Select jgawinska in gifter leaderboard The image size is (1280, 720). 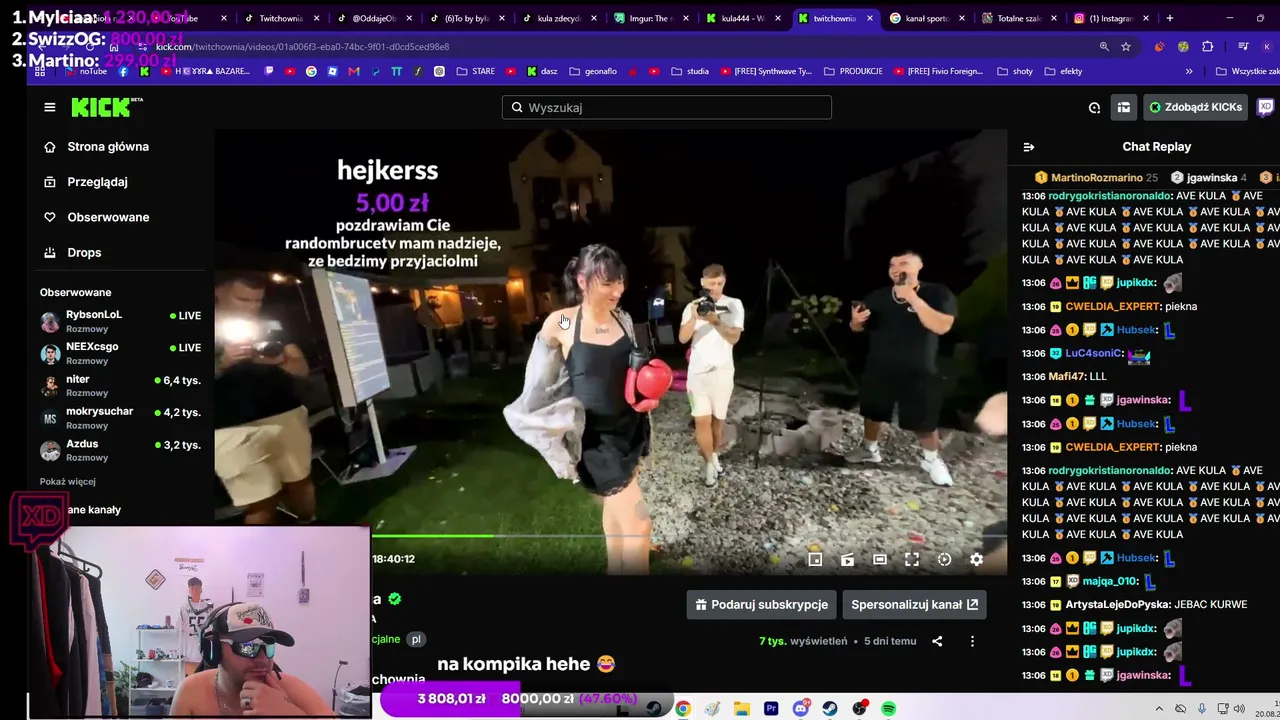(x=1208, y=178)
